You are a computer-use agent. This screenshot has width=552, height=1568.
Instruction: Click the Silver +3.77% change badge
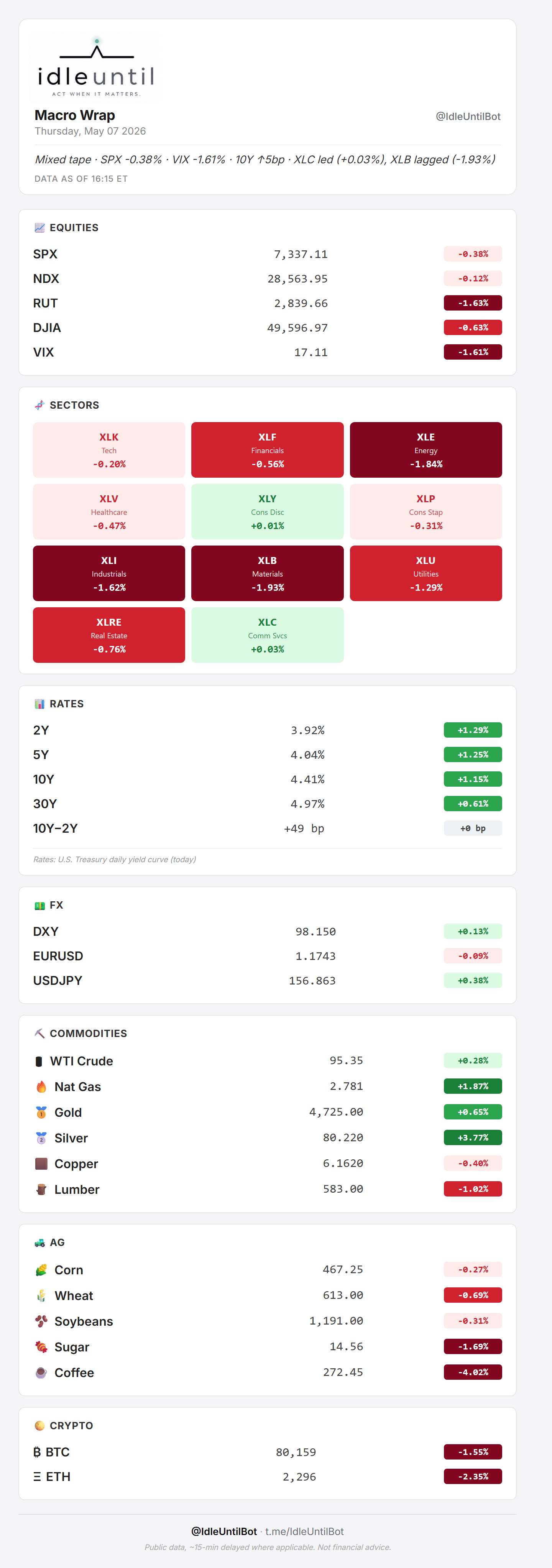[473, 1137]
